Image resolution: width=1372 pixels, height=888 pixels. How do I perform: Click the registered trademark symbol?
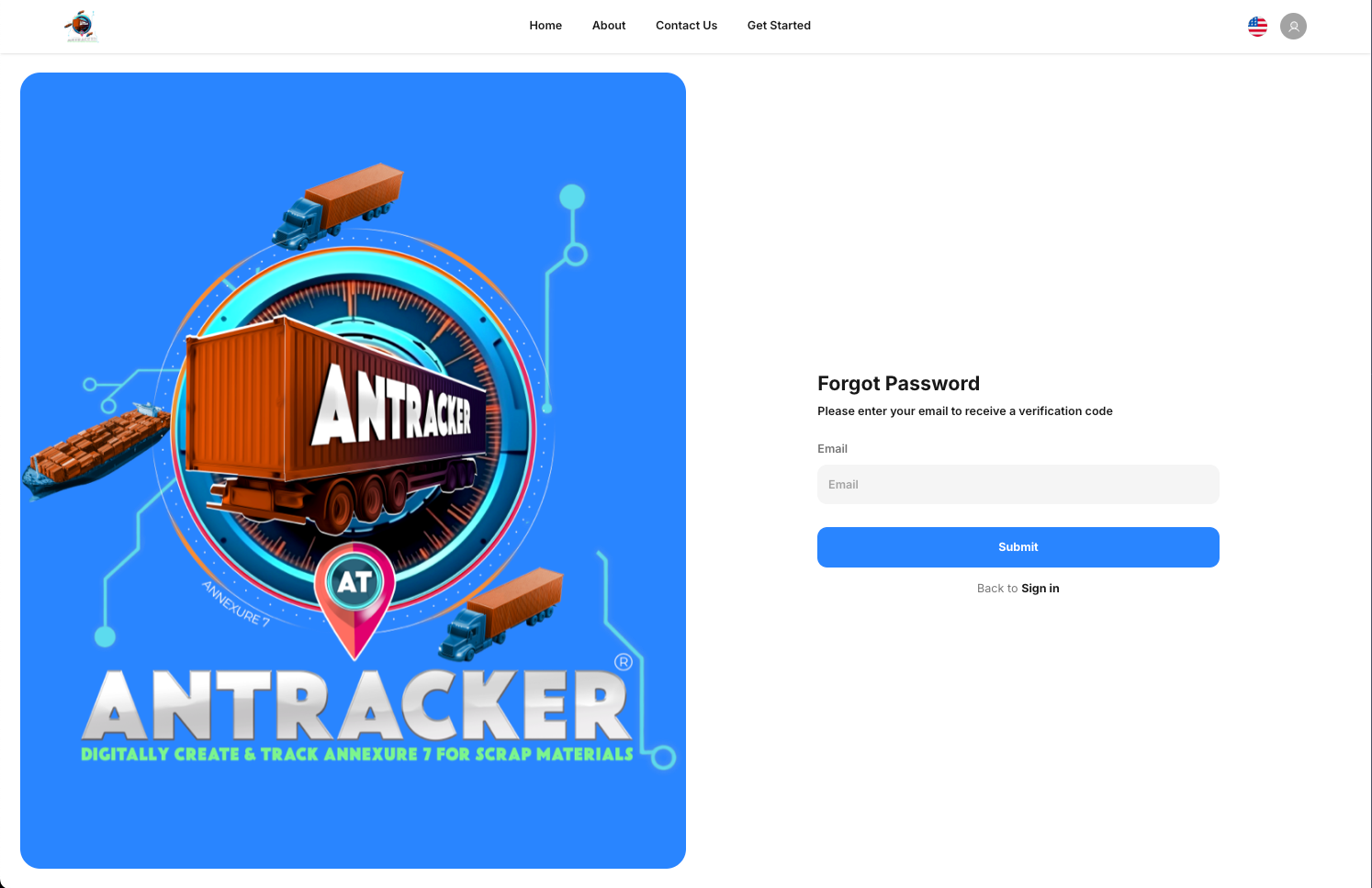[x=624, y=662]
